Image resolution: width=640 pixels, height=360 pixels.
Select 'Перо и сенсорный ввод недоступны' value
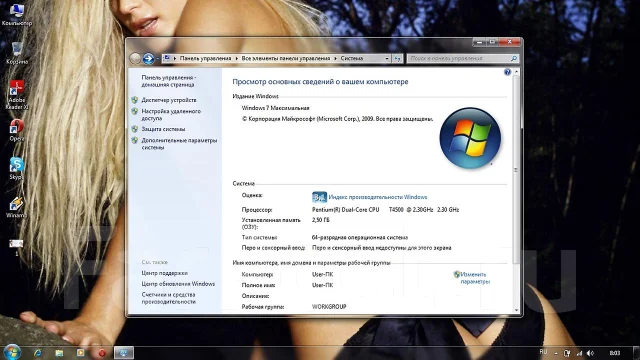[382, 248]
